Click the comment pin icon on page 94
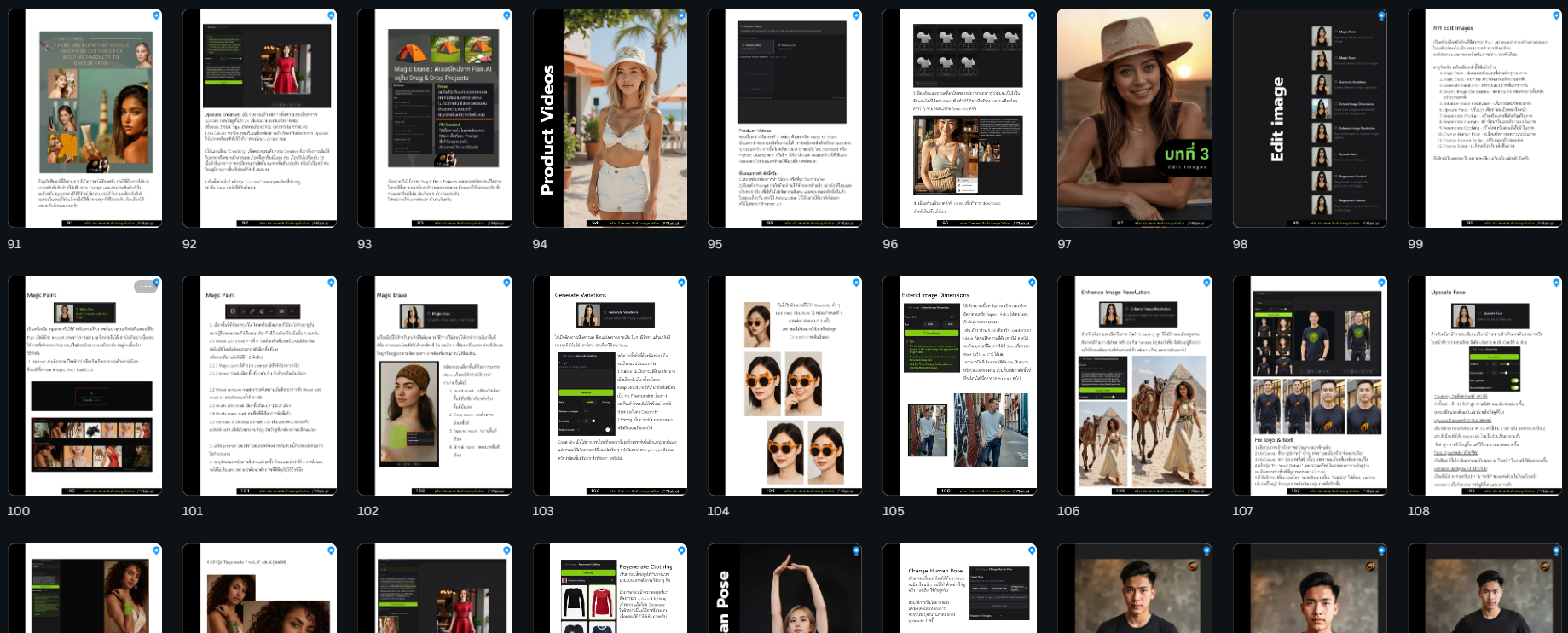This screenshot has width=1568, height=633. pyautogui.click(x=681, y=15)
